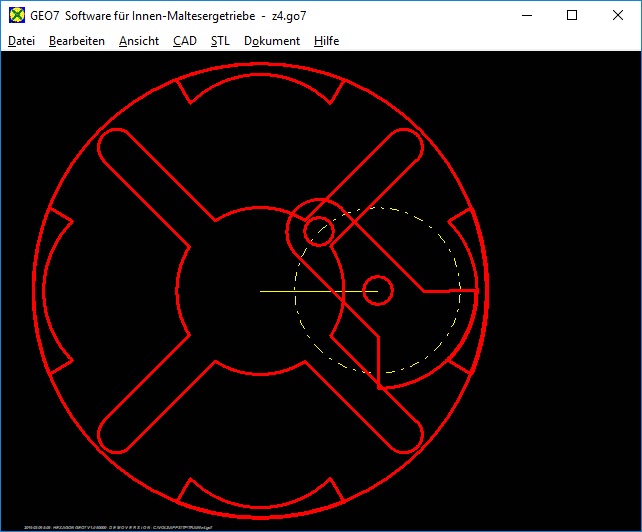Open the Bearbeiten menu
The height and width of the screenshot is (532, 642).
pyautogui.click(x=76, y=41)
